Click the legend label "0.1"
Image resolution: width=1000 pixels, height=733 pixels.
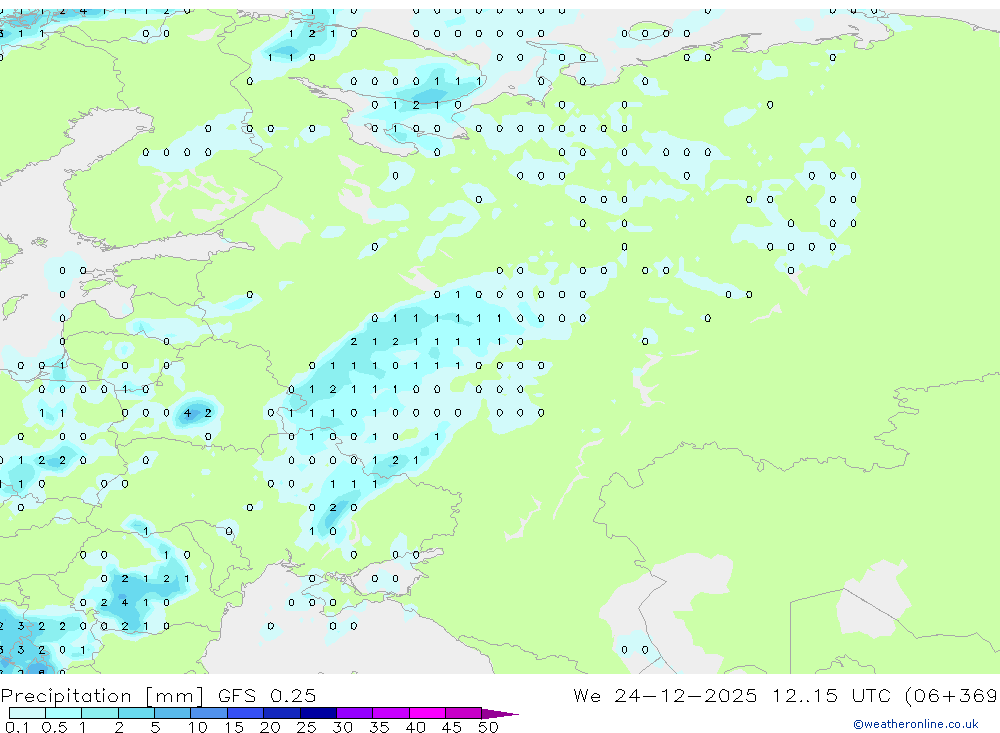click(x=17, y=727)
